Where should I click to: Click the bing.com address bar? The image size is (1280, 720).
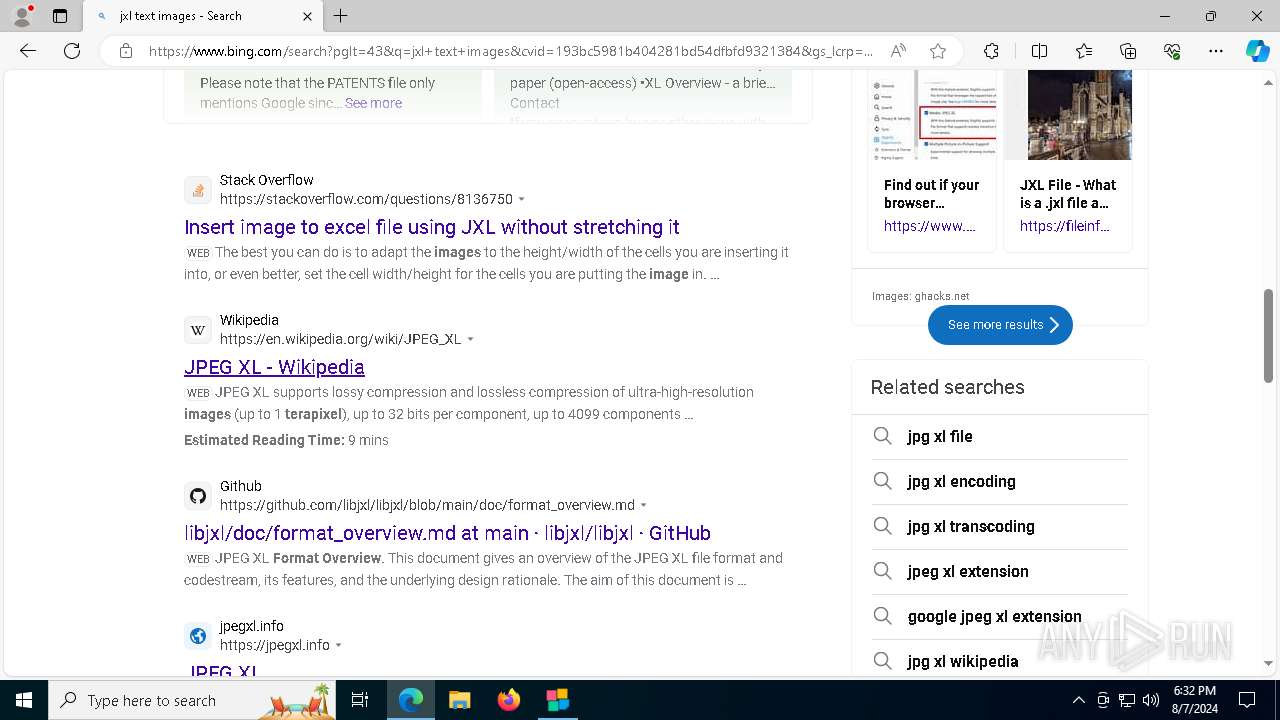tap(510, 51)
